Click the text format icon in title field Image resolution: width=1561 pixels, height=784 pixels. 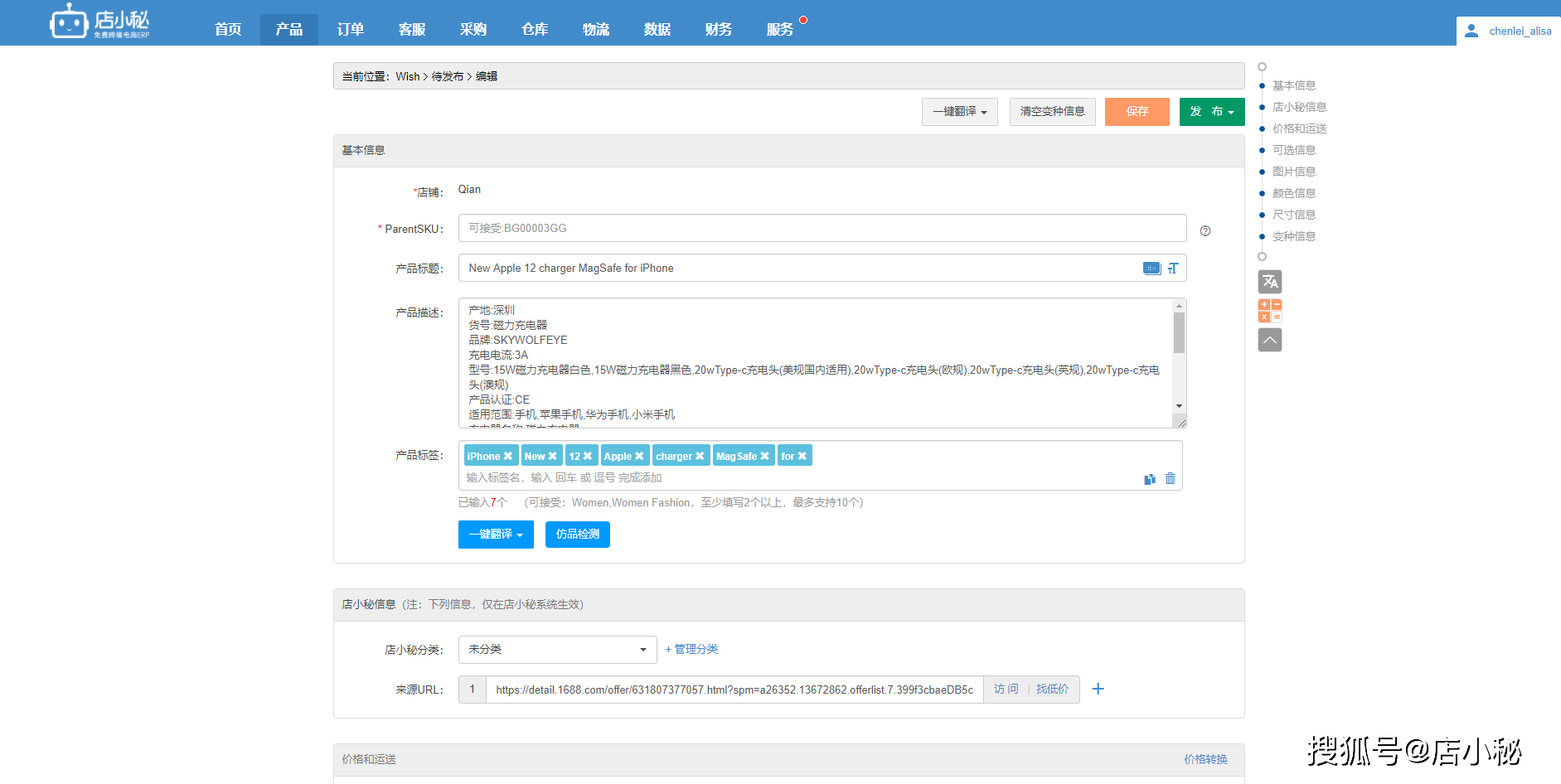1173,269
